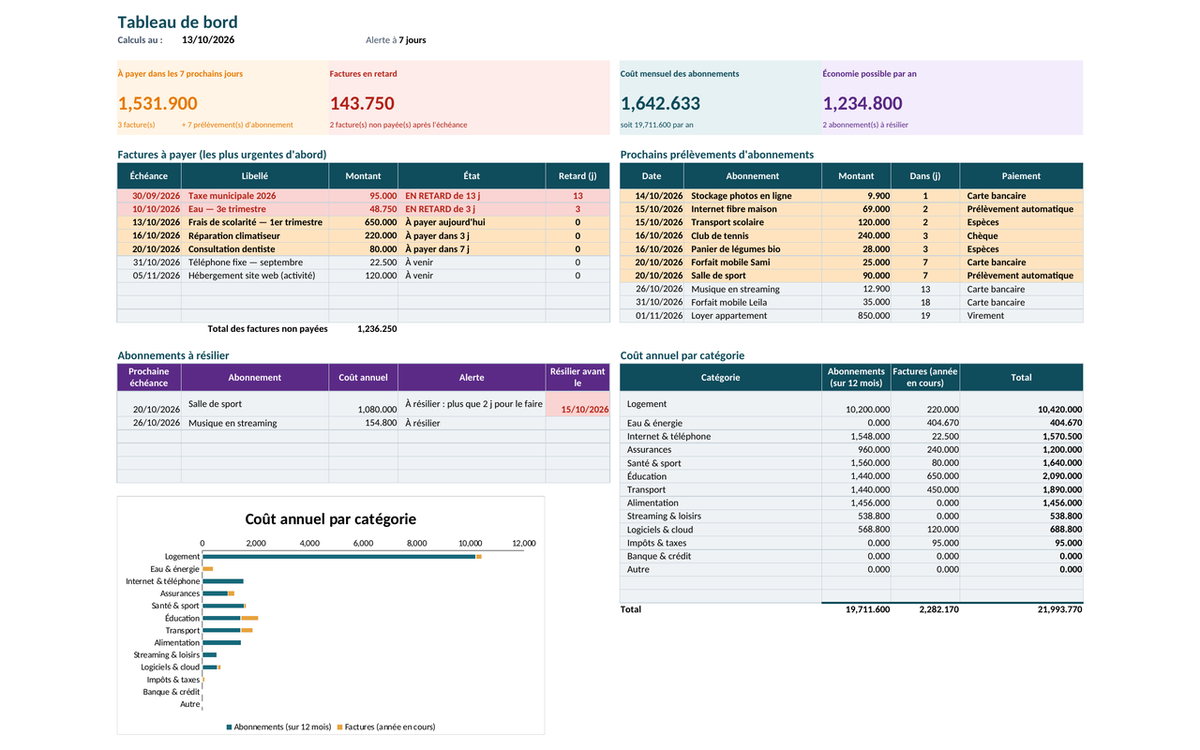Click the 'Factures (année en cours)' chart legend entry
Image resolution: width=1200 pixels, height=750 pixels.
click(386, 727)
